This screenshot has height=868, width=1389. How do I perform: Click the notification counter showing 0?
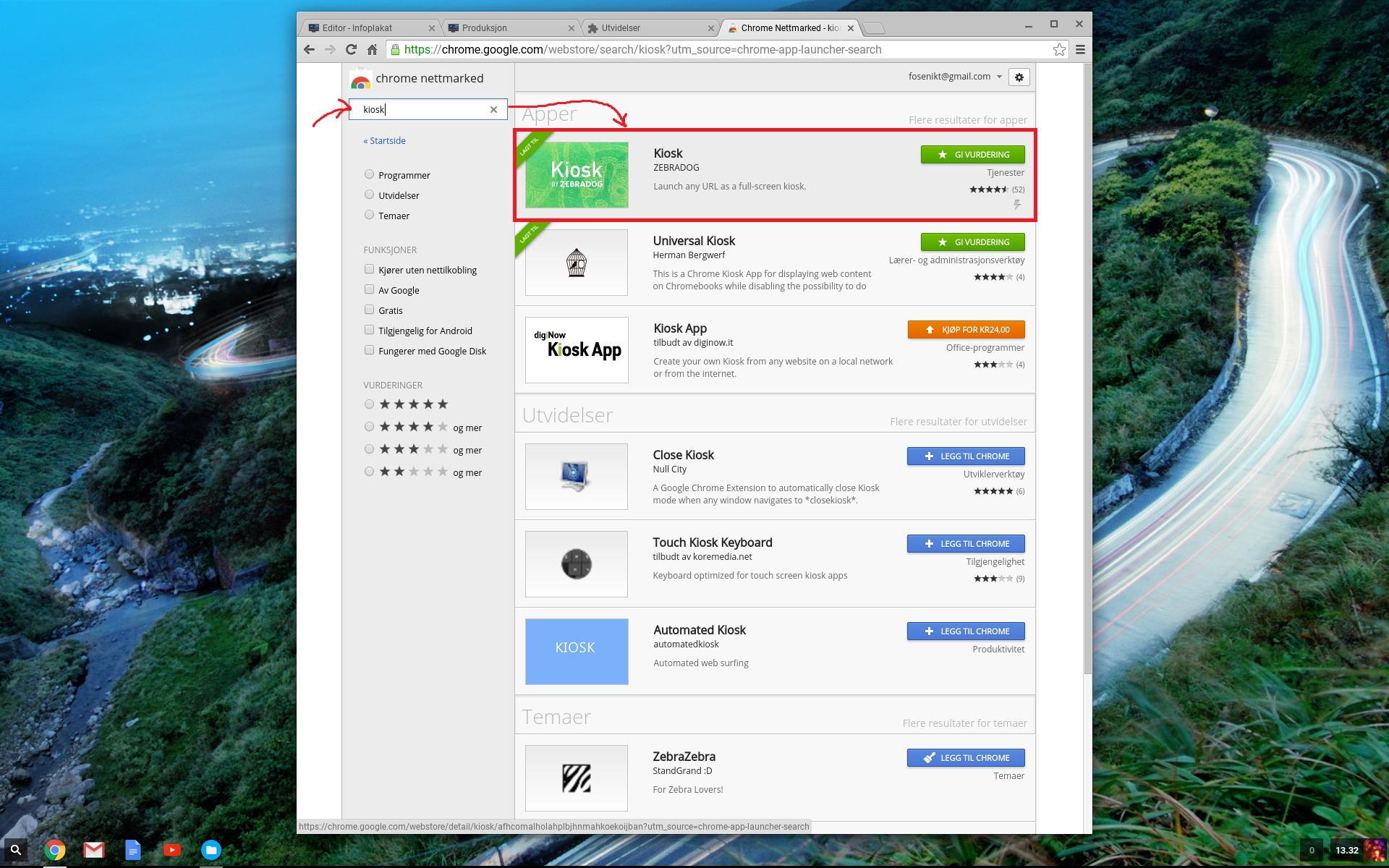click(1312, 850)
